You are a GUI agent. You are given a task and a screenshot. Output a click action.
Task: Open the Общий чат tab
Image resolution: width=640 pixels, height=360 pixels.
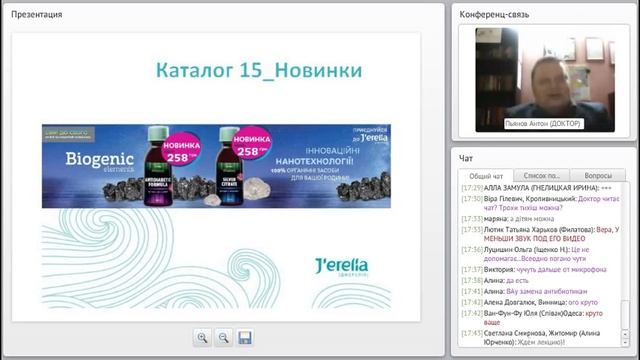point(486,176)
